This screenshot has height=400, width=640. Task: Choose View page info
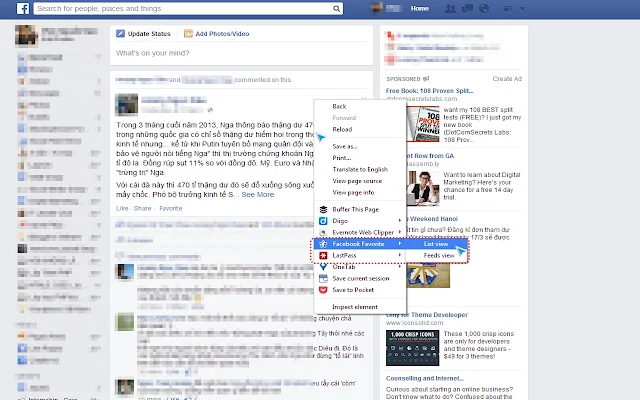point(353,192)
